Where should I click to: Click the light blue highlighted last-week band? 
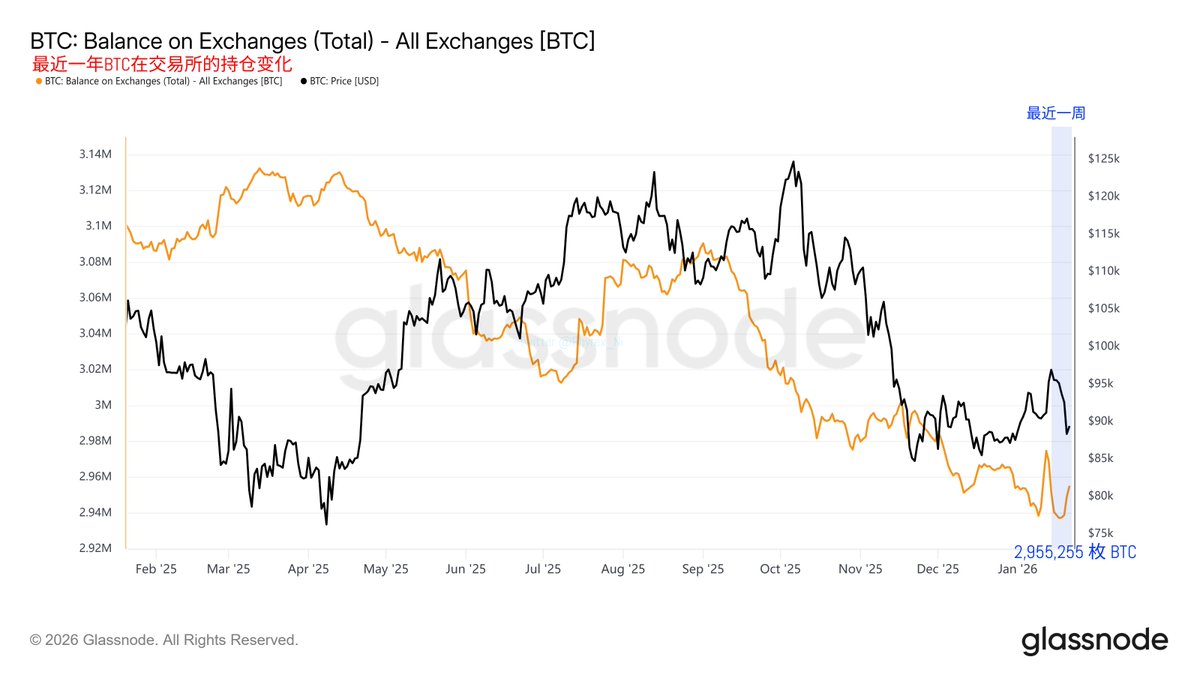[x=1062, y=300]
